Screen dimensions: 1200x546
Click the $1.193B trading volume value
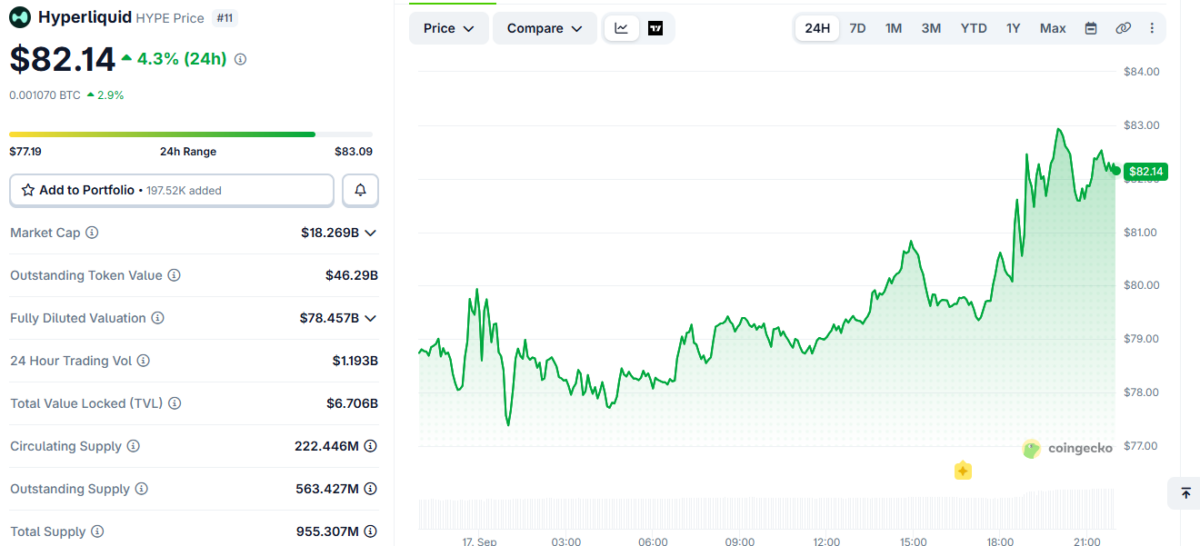(355, 361)
